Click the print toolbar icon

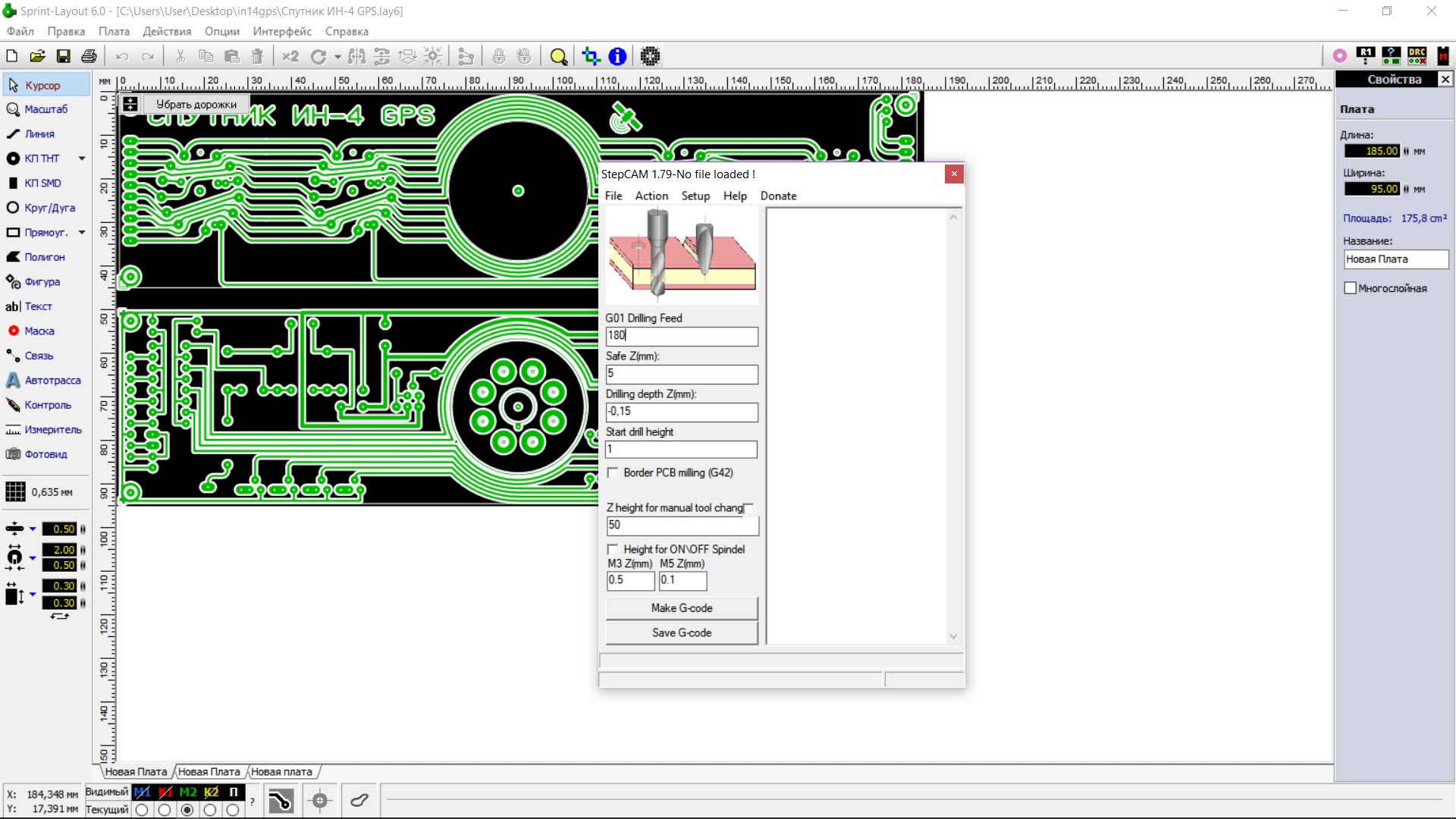click(x=89, y=56)
